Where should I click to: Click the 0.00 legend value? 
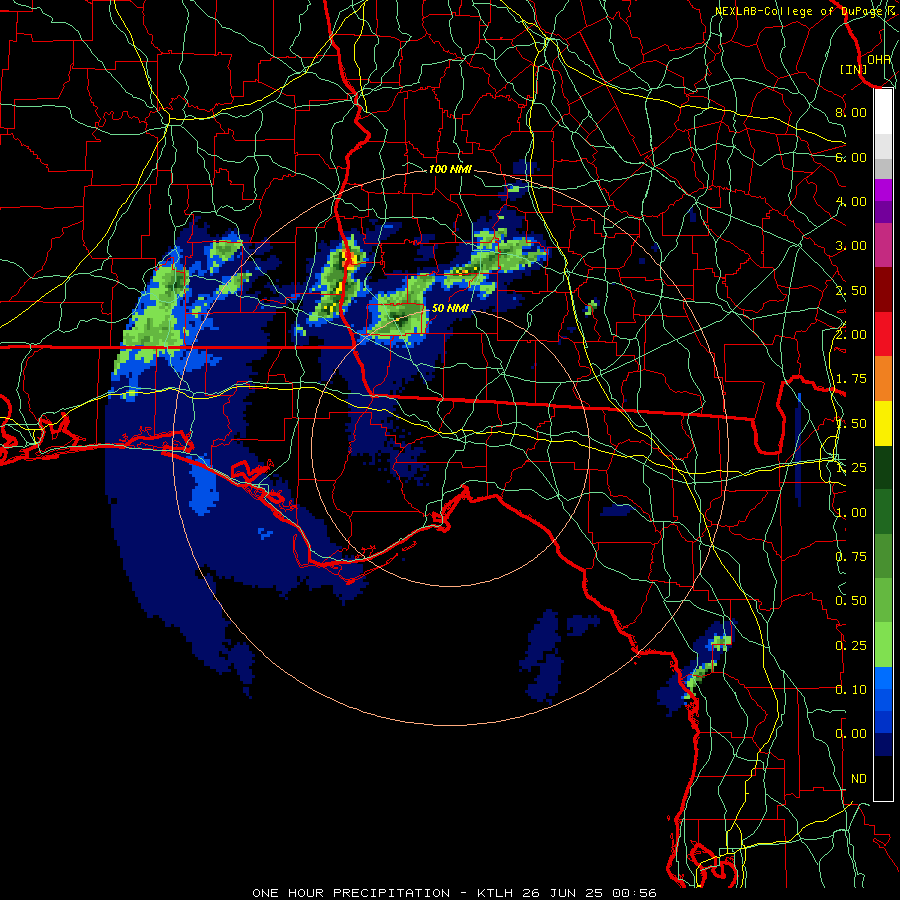pos(851,734)
